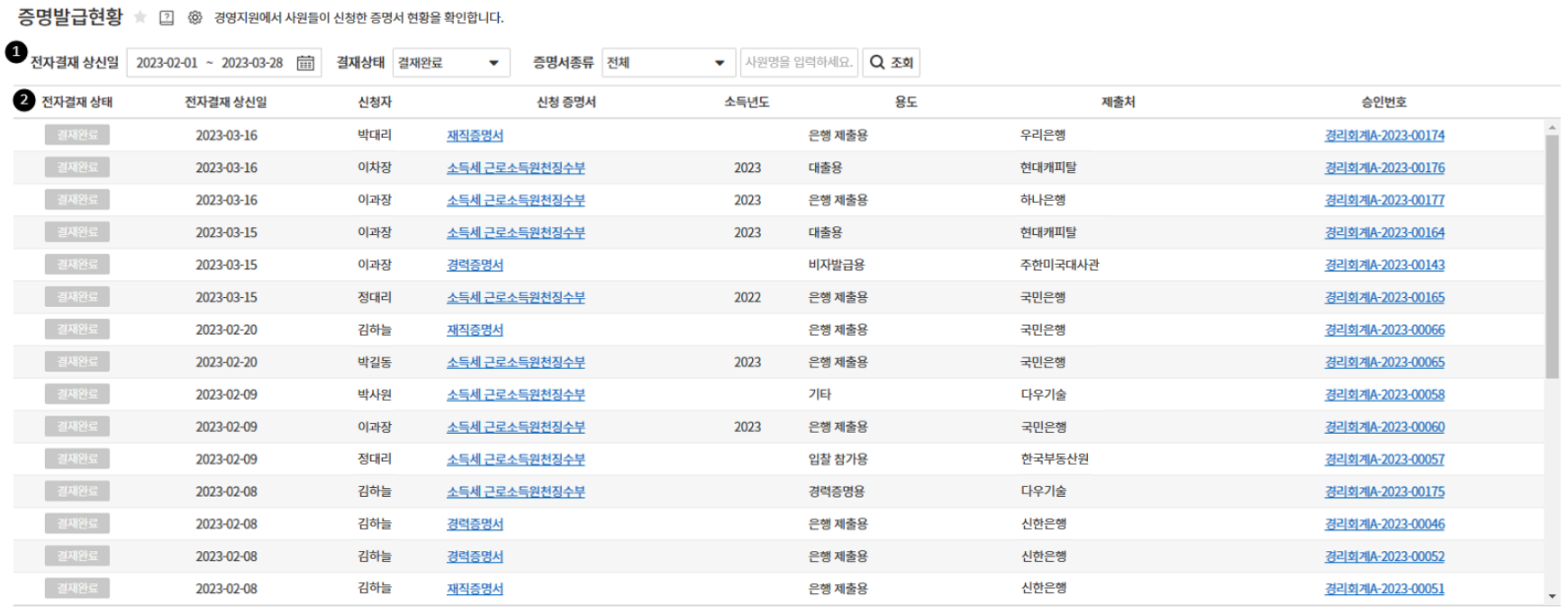Image resolution: width=1568 pixels, height=614 pixels.
Task: Open approval link 경리회계A-2023-00051
Action: 1383,589
